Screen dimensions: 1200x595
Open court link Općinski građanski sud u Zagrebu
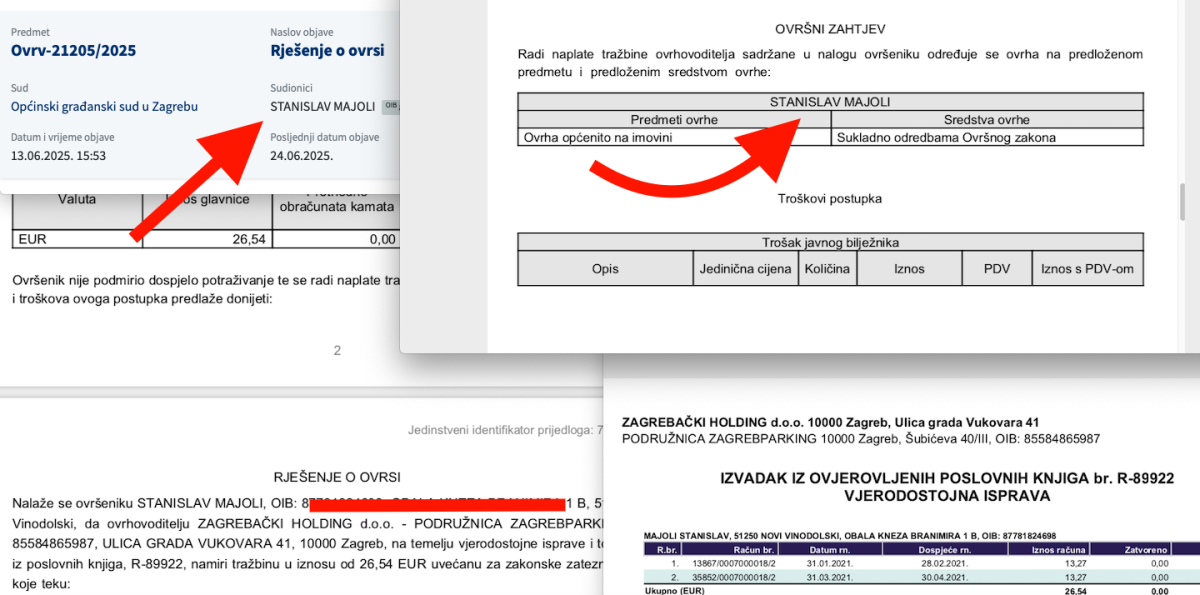(104, 106)
